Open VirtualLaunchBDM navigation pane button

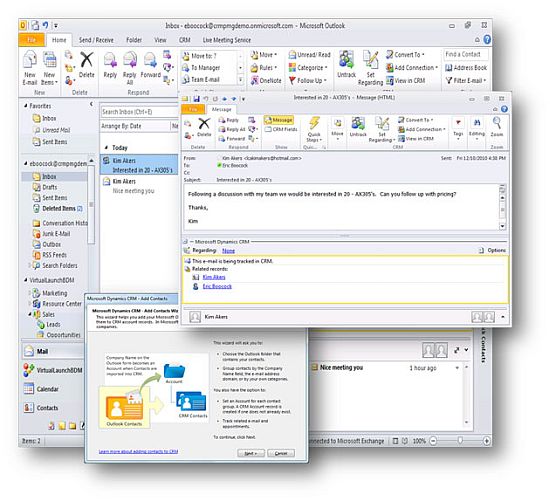point(53,370)
